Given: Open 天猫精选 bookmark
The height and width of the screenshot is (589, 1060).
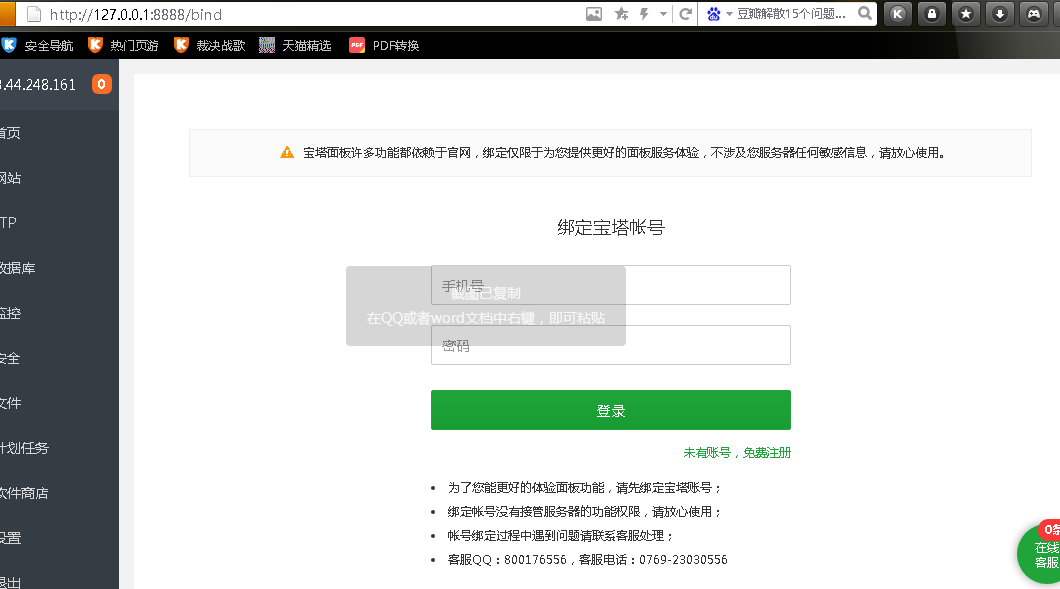Looking at the screenshot, I should 295,45.
